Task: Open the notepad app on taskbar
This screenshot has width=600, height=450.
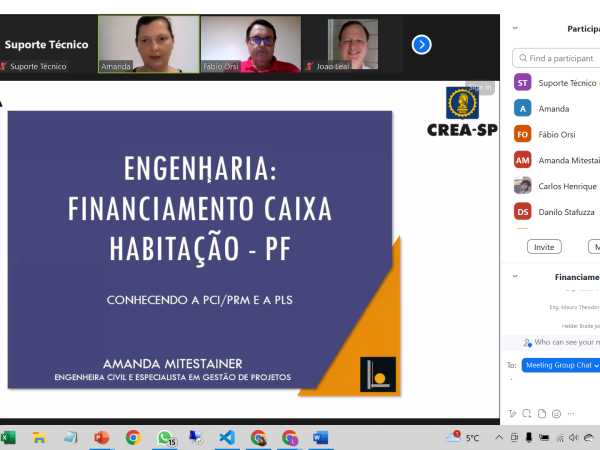Action: click(x=70, y=437)
